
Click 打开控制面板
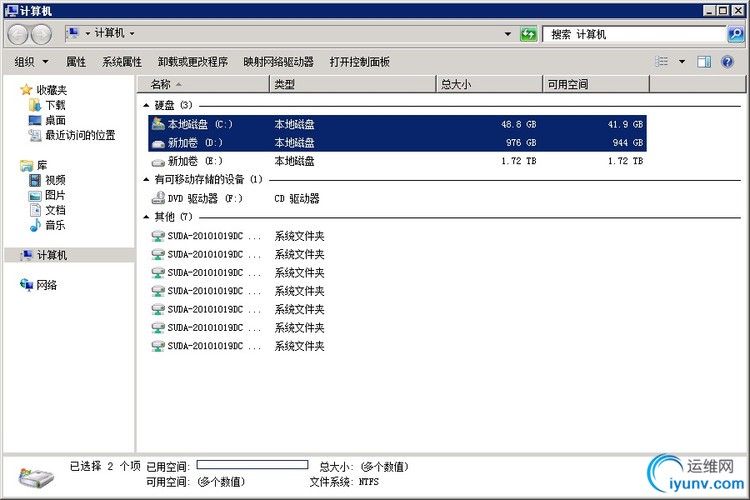point(359,62)
